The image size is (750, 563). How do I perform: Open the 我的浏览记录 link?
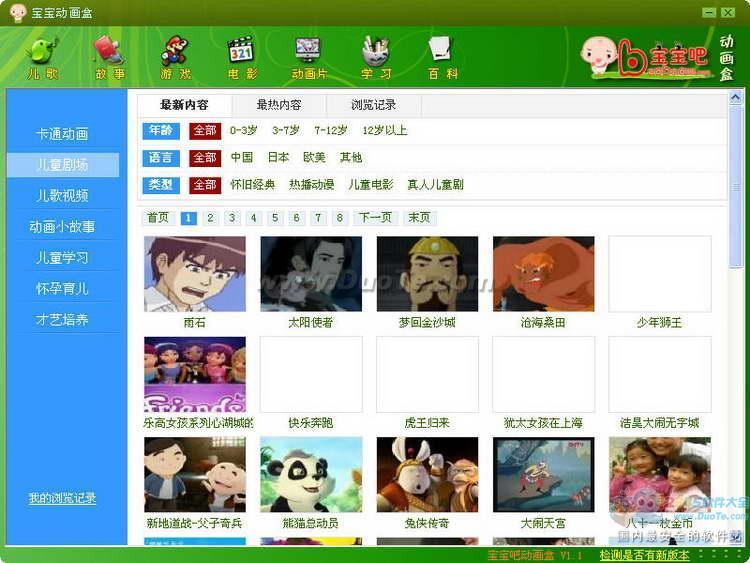coord(62,498)
